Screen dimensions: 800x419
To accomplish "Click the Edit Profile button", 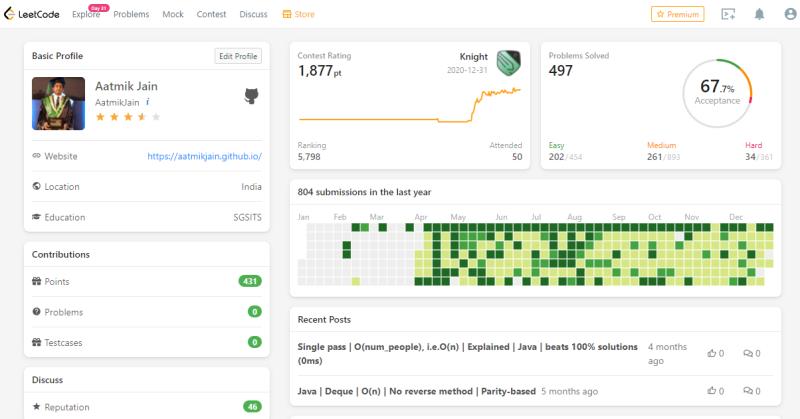I will point(239,56).
